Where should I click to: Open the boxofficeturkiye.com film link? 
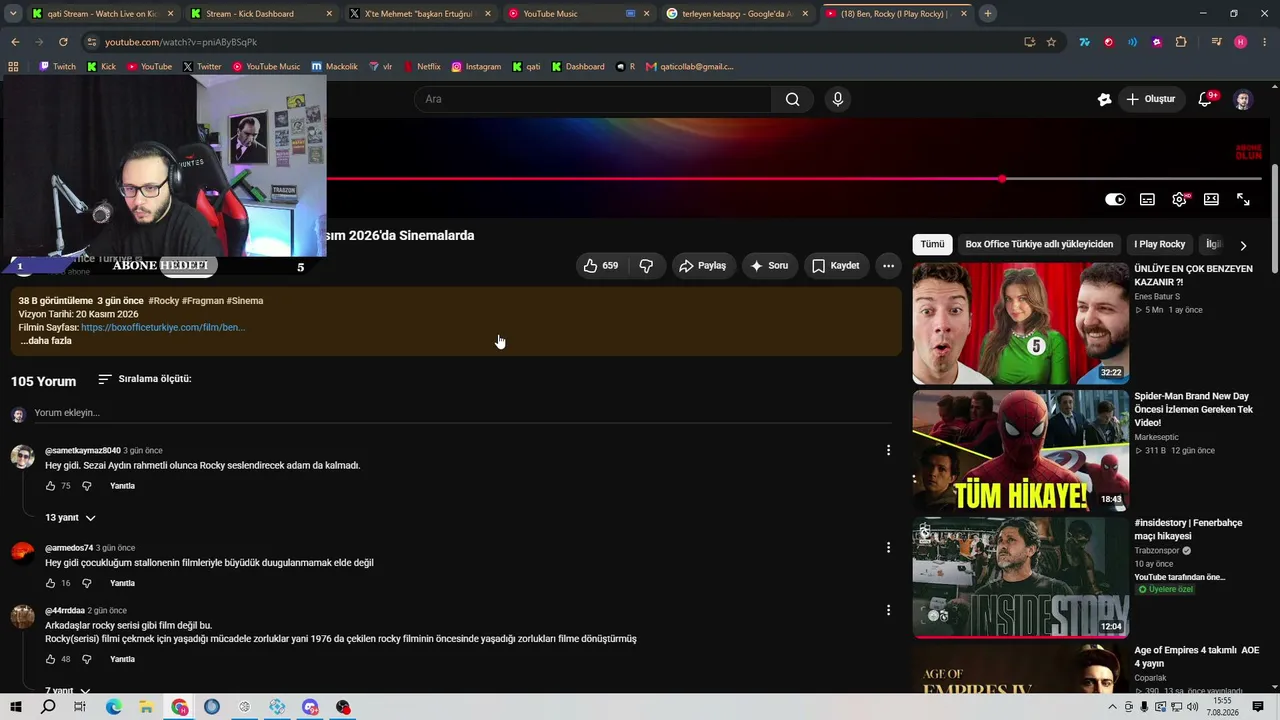coord(163,327)
